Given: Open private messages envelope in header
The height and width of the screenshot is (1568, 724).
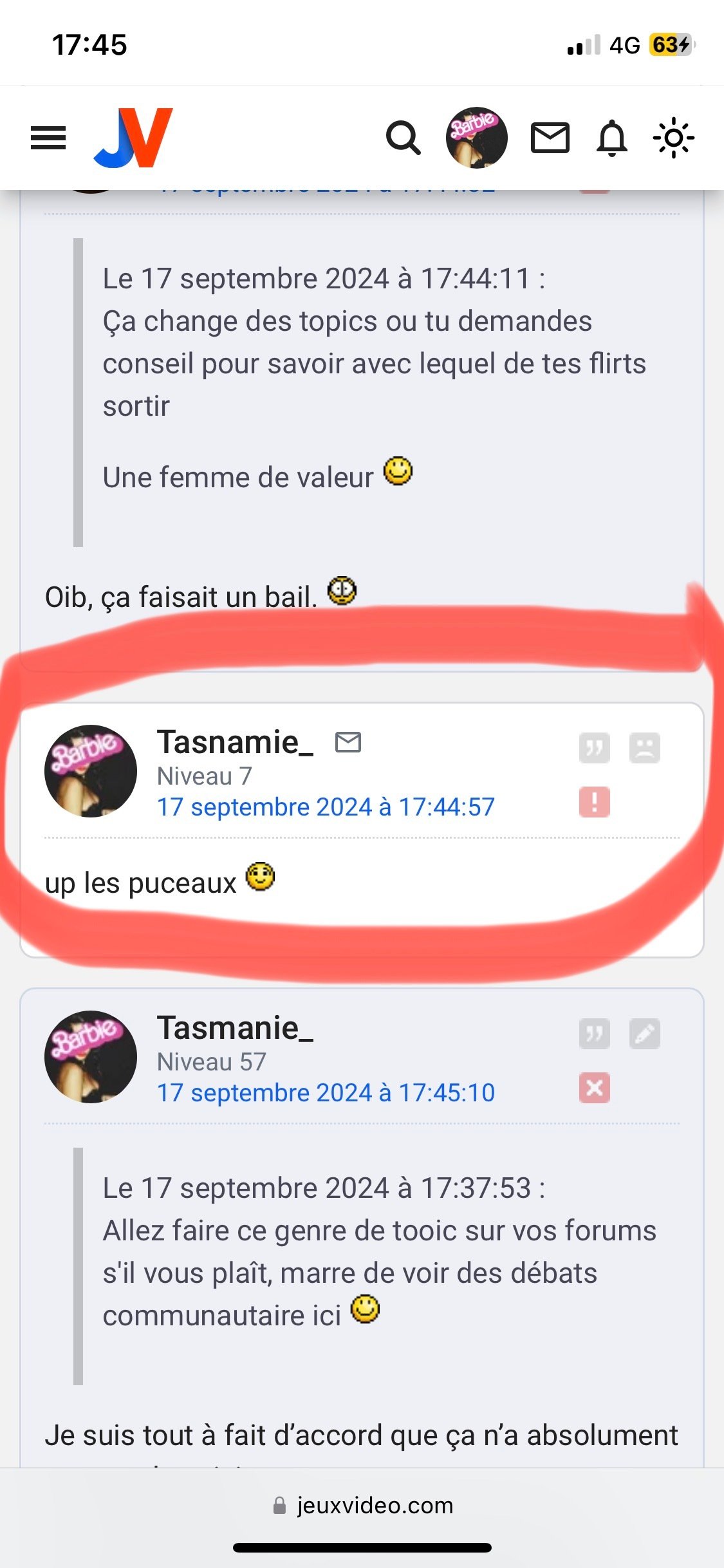Looking at the screenshot, I should (550, 138).
